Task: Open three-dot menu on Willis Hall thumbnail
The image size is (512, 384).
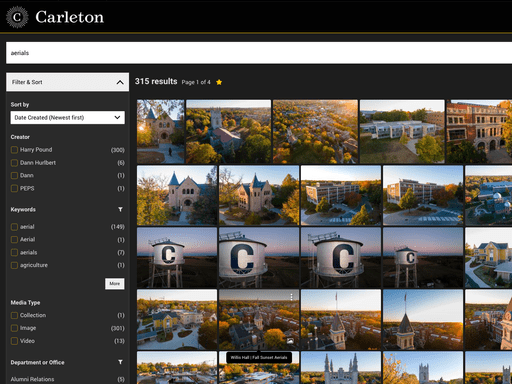Action: (291, 297)
